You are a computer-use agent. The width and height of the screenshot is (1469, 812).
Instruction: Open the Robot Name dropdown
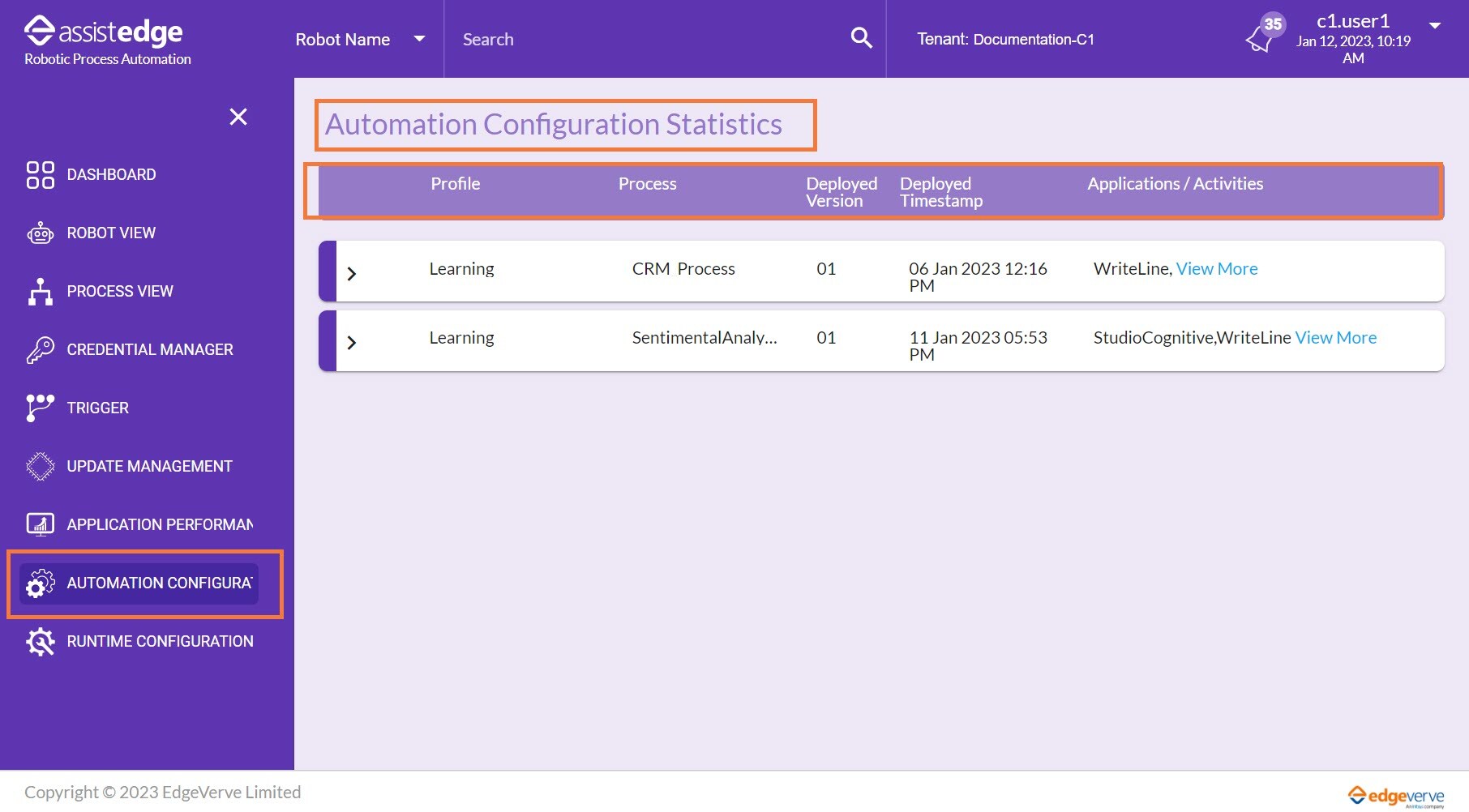click(x=360, y=39)
